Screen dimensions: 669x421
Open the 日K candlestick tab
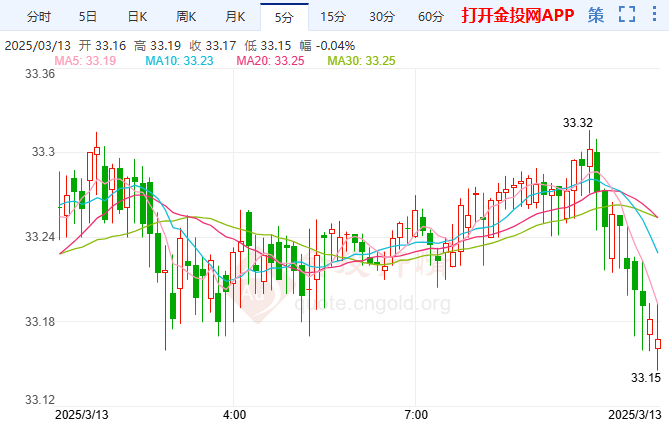point(137,17)
